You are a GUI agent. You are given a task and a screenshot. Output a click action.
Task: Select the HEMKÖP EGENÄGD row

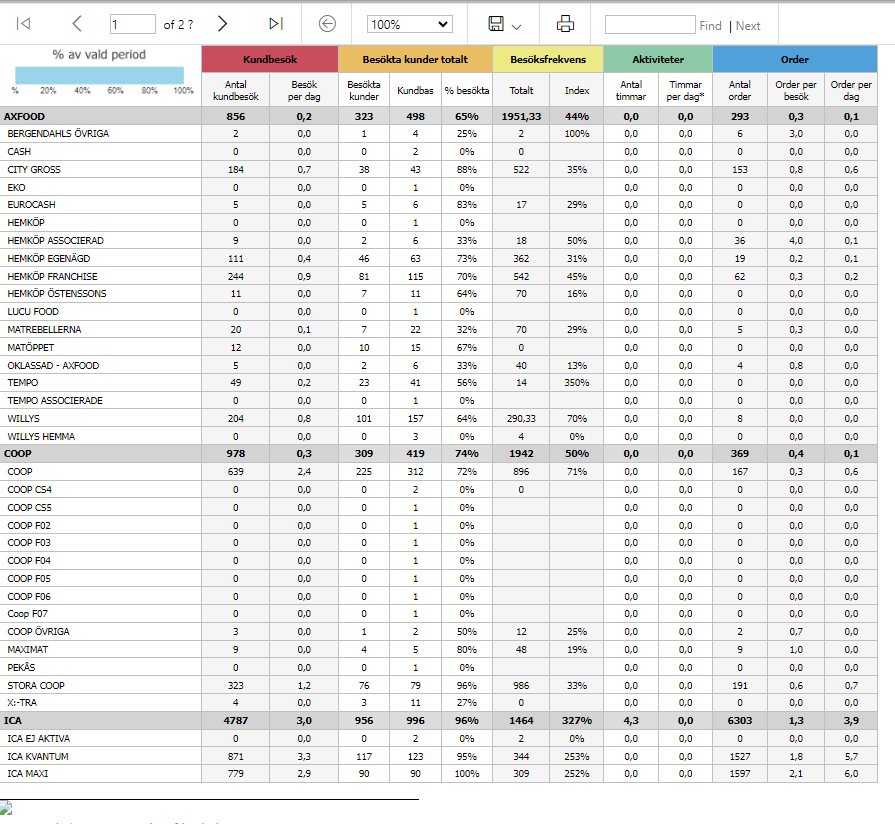pos(438,258)
